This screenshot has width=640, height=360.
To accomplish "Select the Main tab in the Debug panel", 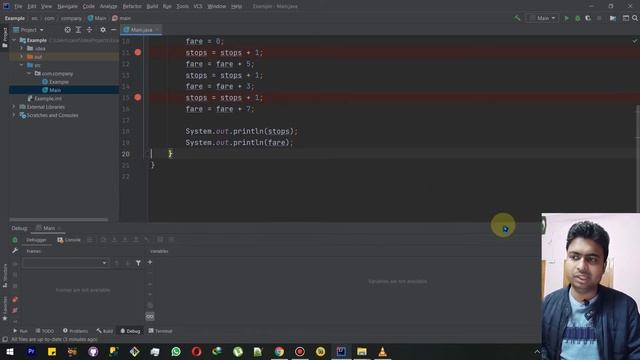I will point(49,228).
